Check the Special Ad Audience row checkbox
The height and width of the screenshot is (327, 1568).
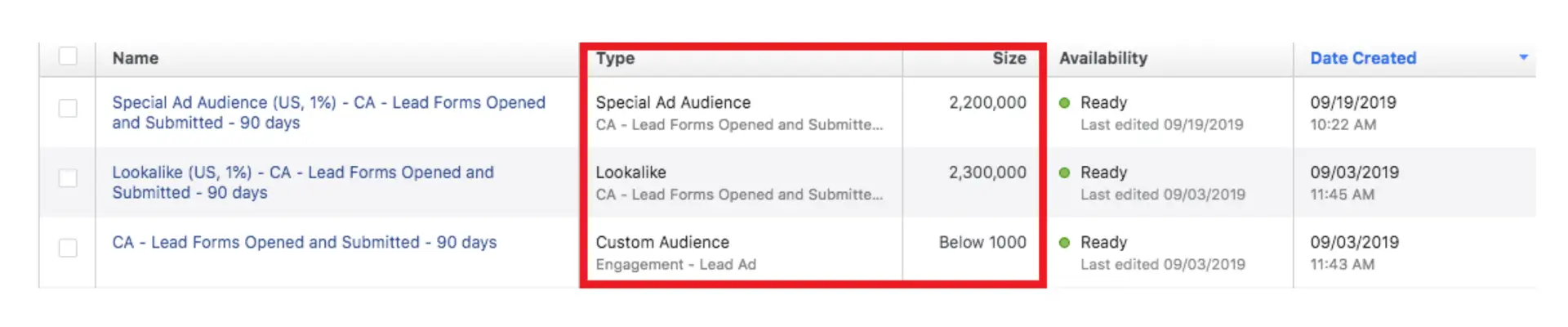(x=68, y=108)
